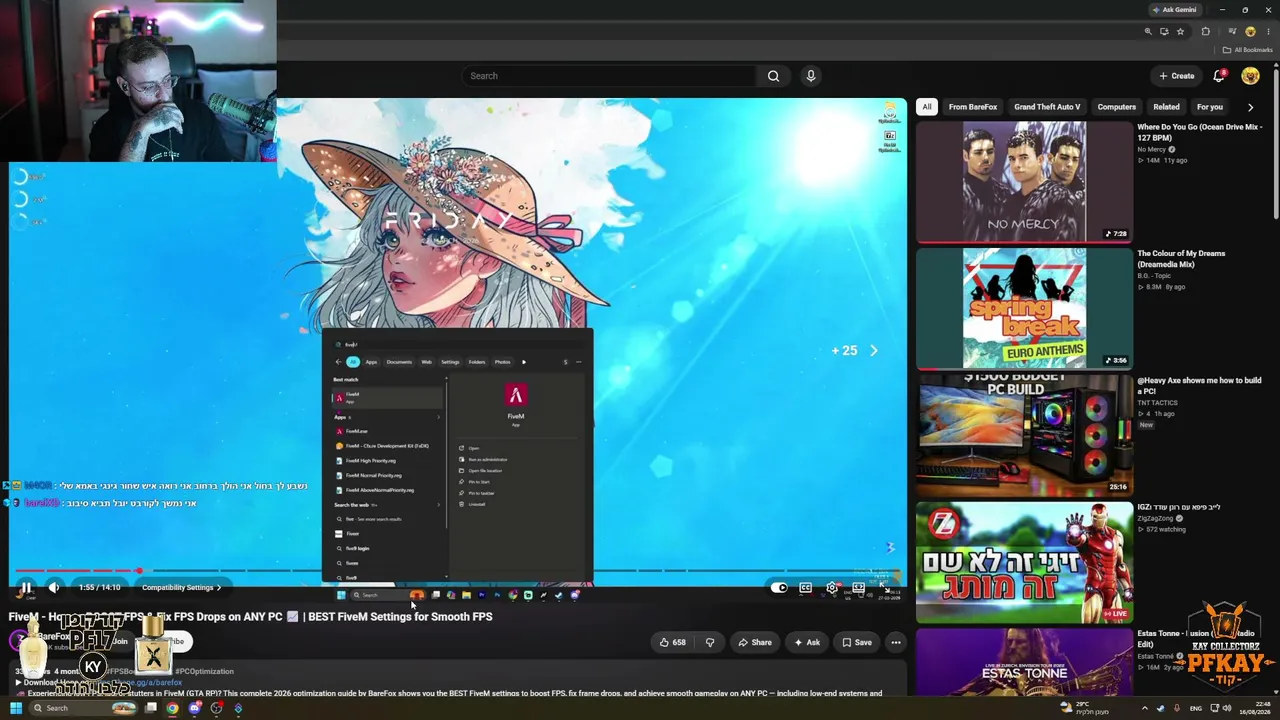Click the microphone icon in system tray
Viewport: 1280px width, 720px height.
(1177, 708)
